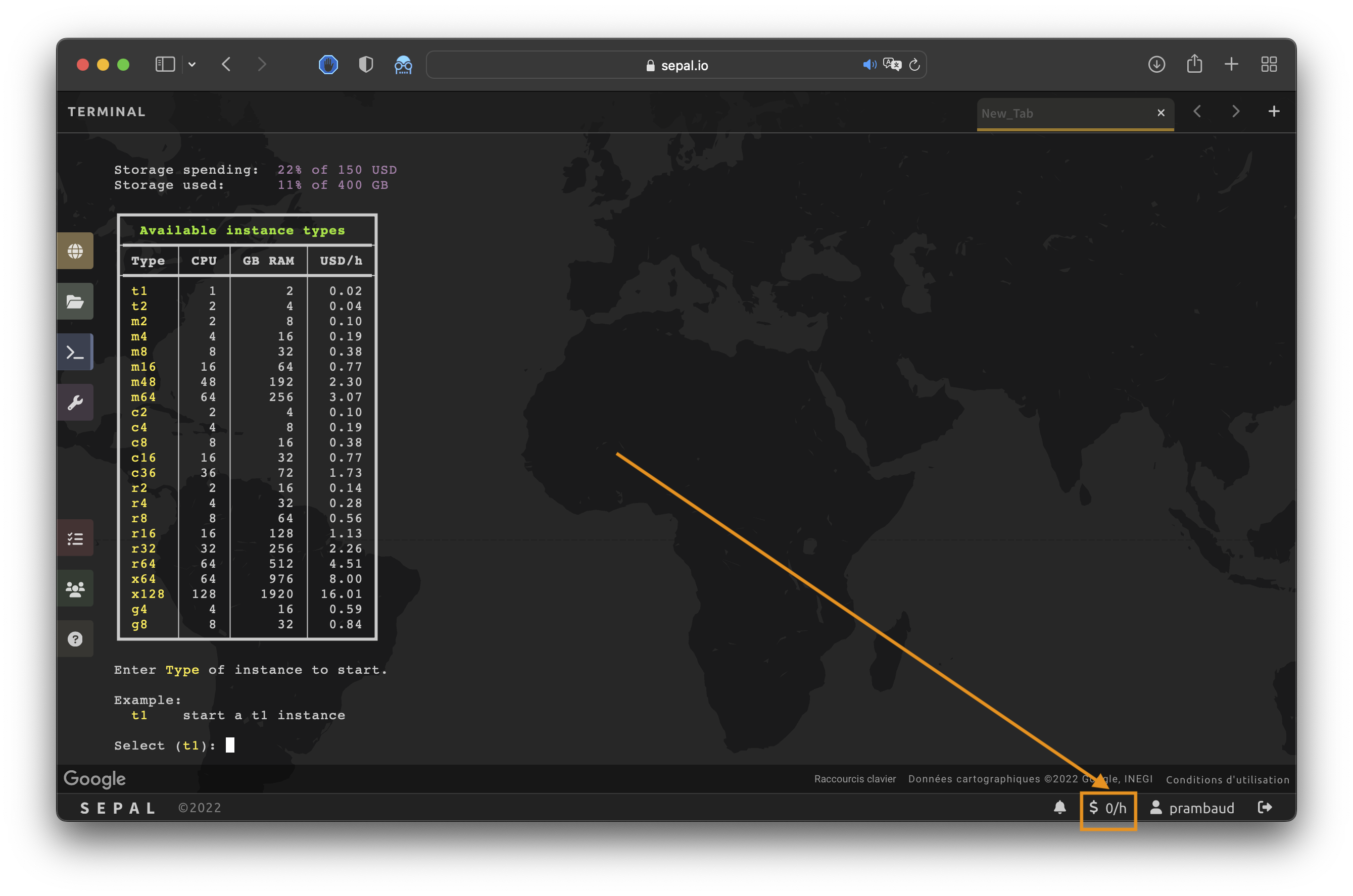Viewport: 1353px width, 896px height.
Task: Open the Files folder icon in sidebar
Action: [75, 301]
